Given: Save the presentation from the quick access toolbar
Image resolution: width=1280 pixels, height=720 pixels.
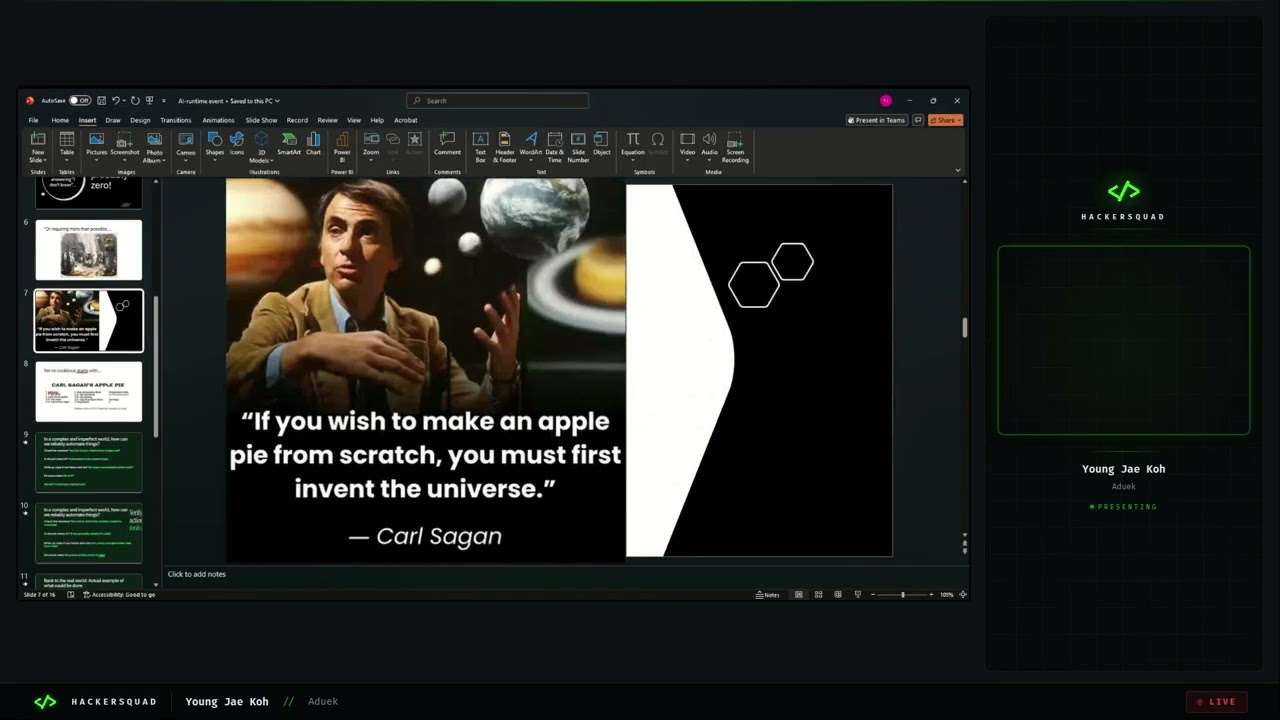Looking at the screenshot, I should pos(101,101).
